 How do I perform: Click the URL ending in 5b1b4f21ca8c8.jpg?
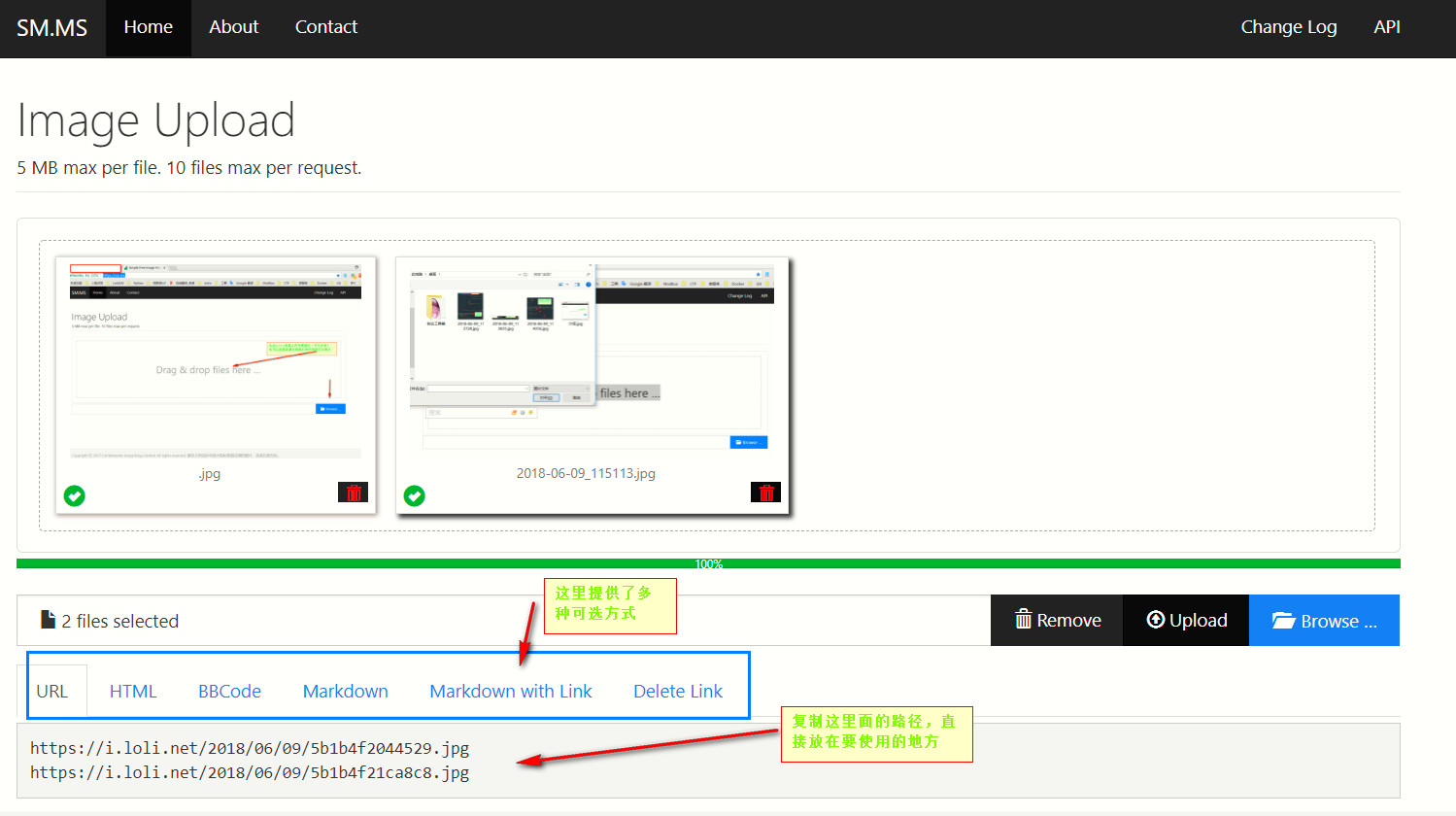point(250,772)
